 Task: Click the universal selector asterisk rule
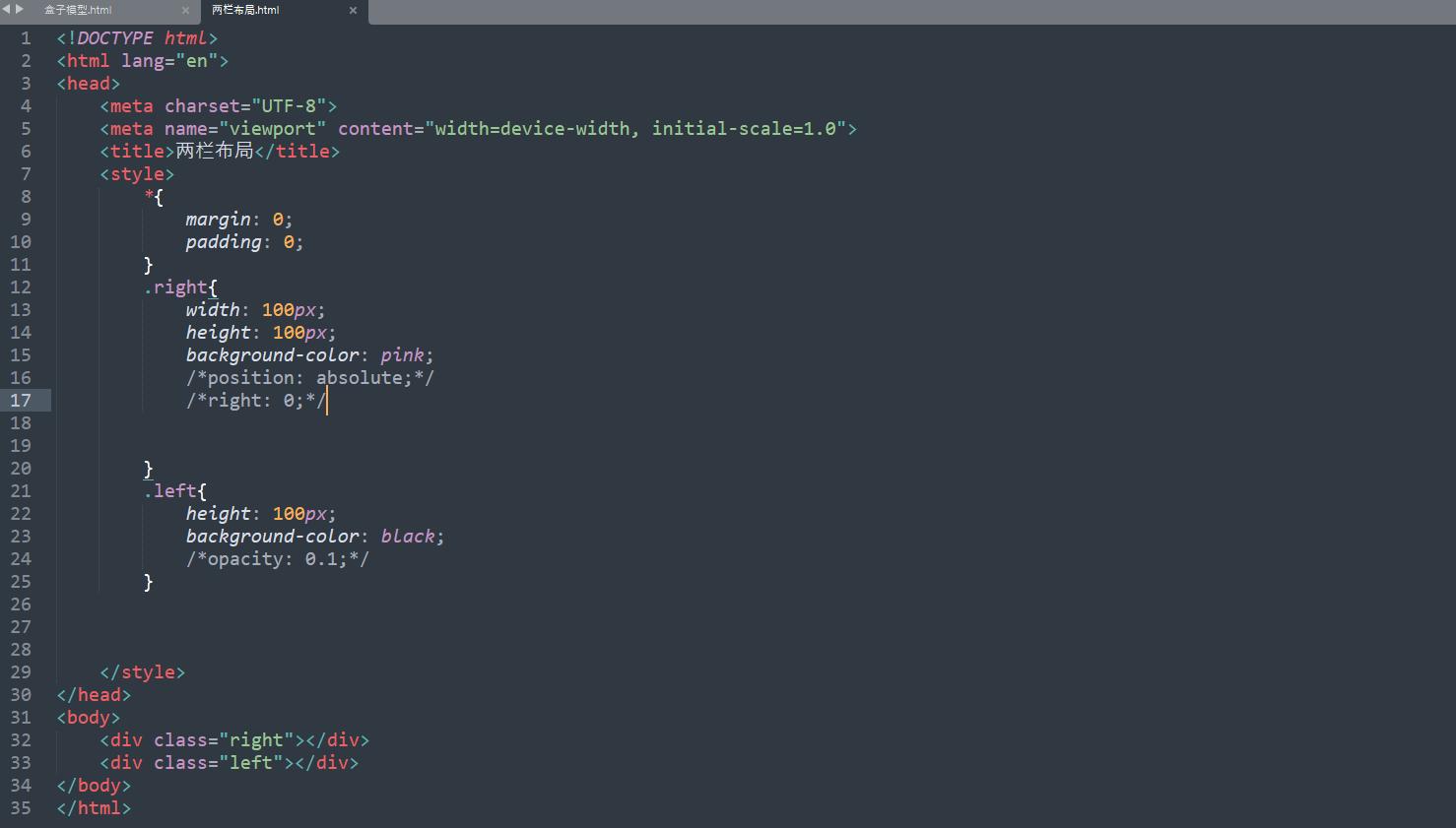click(x=154, y=197)
